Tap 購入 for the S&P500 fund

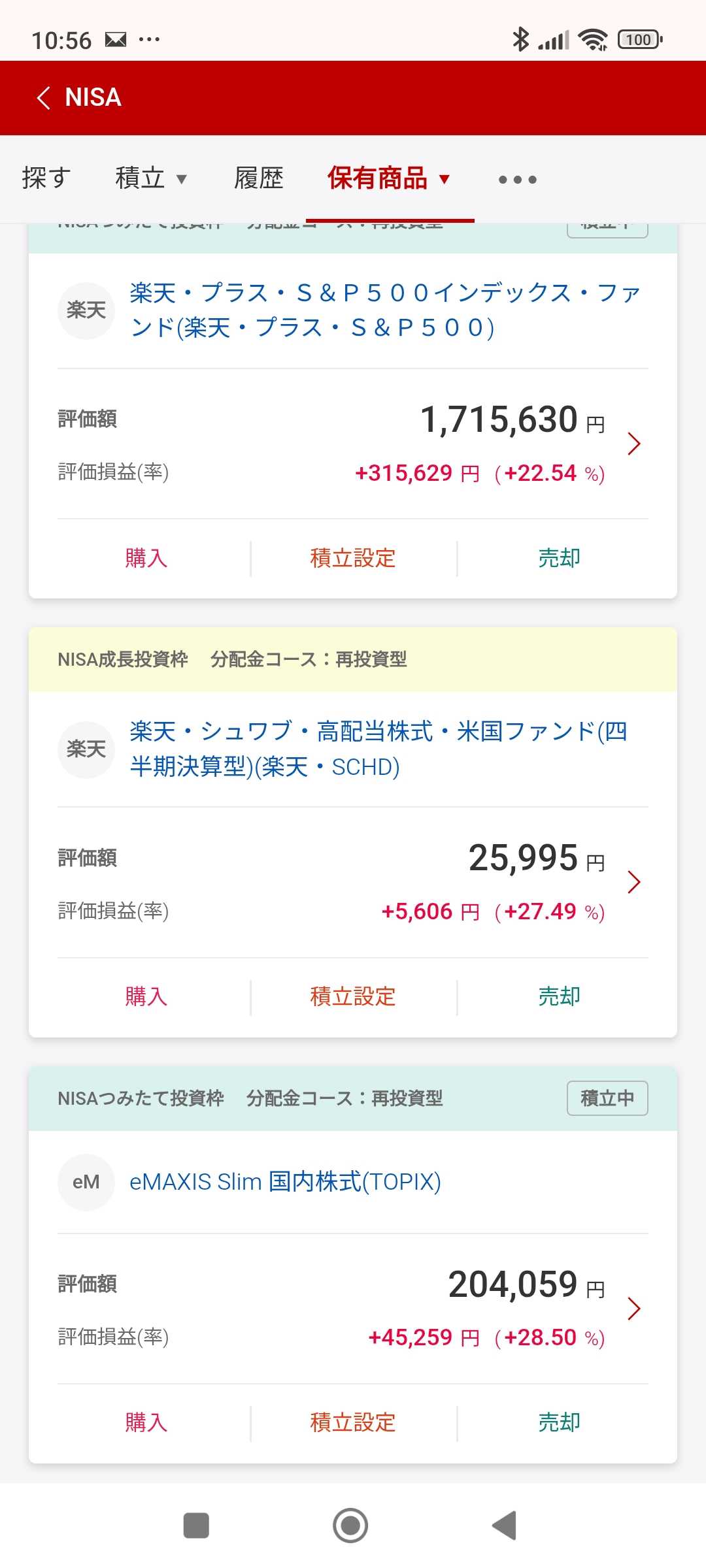146,559
